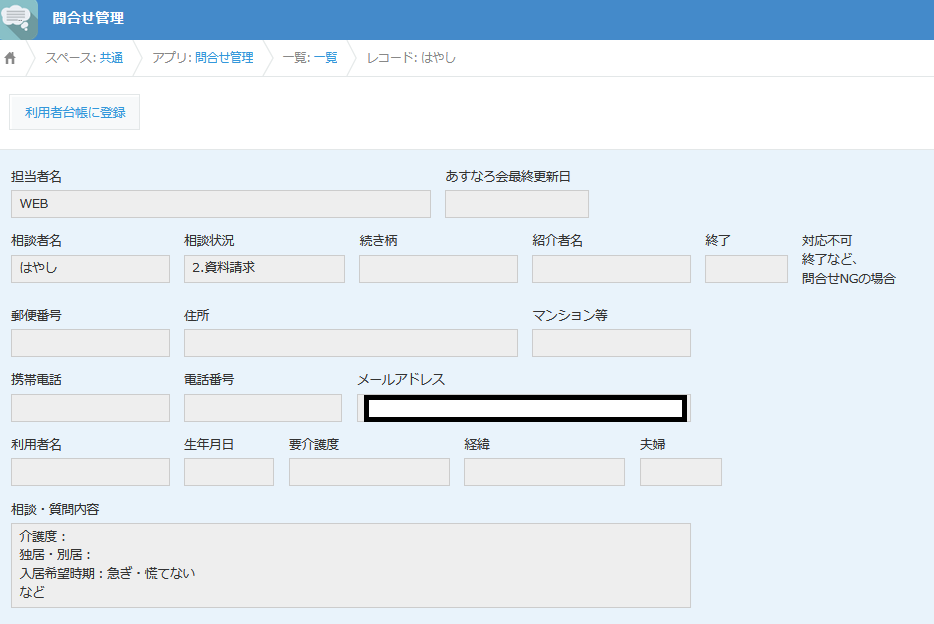
Task: Select the 紹介者名 field
Action: [x=611, y=269]
